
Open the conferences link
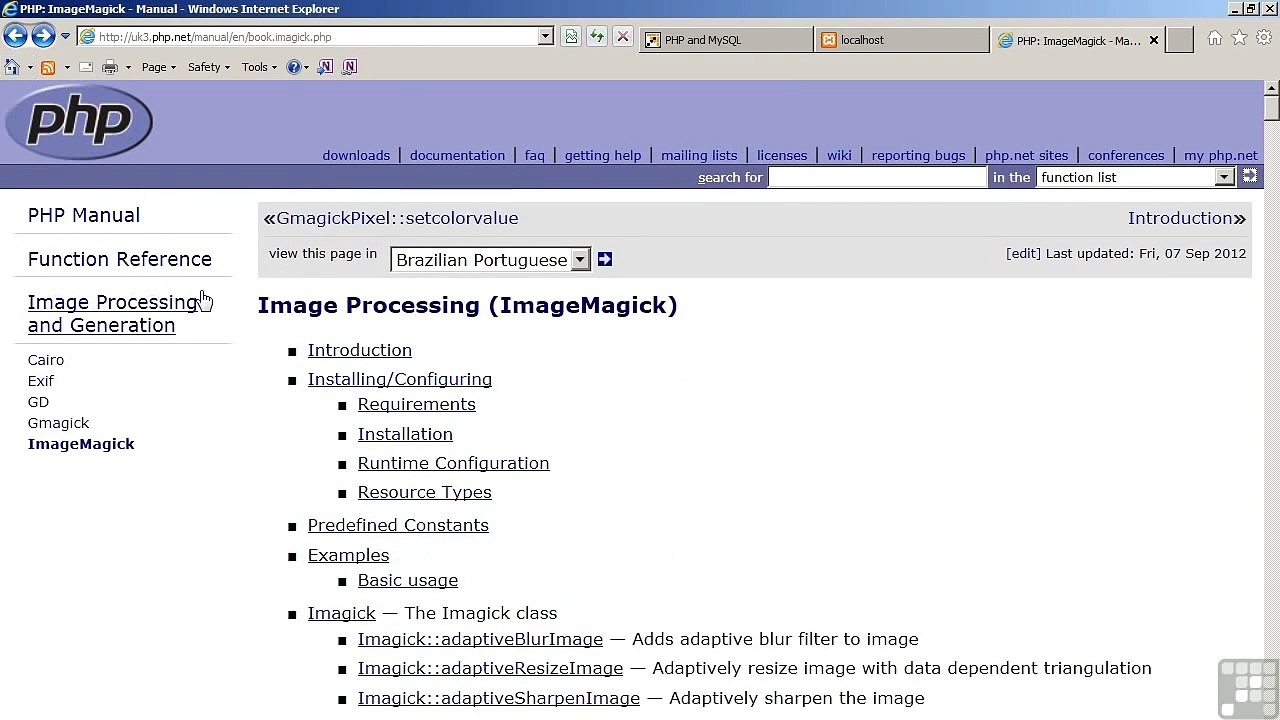tap(1126, 155)
